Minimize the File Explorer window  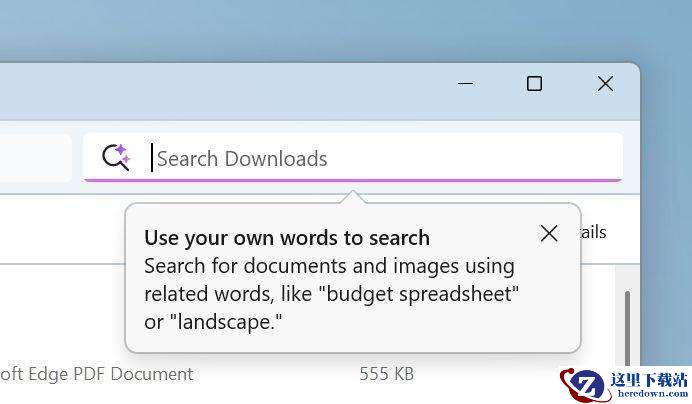[x=466, y=84]
